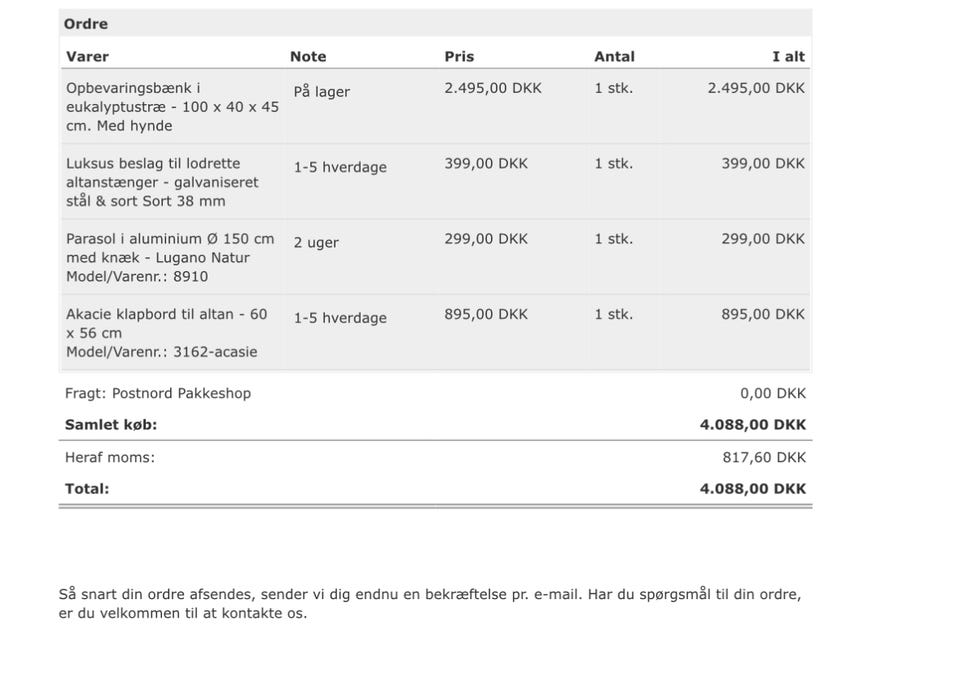960x674 pixels.
Task: Click the 0,00 DKK shipping cost
Action: tap(773, 394)
